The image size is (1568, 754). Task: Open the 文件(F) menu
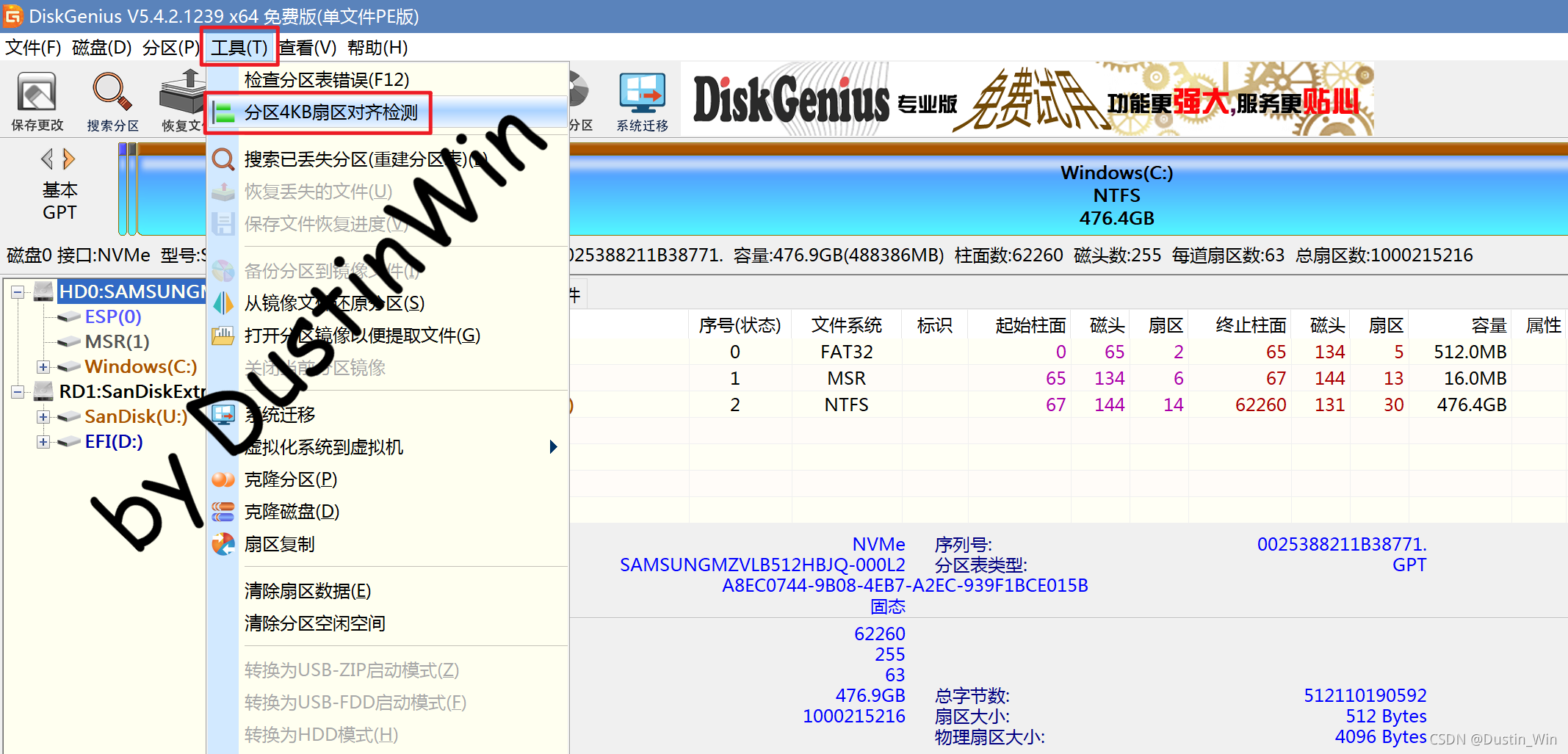click(x=33, y=48)
